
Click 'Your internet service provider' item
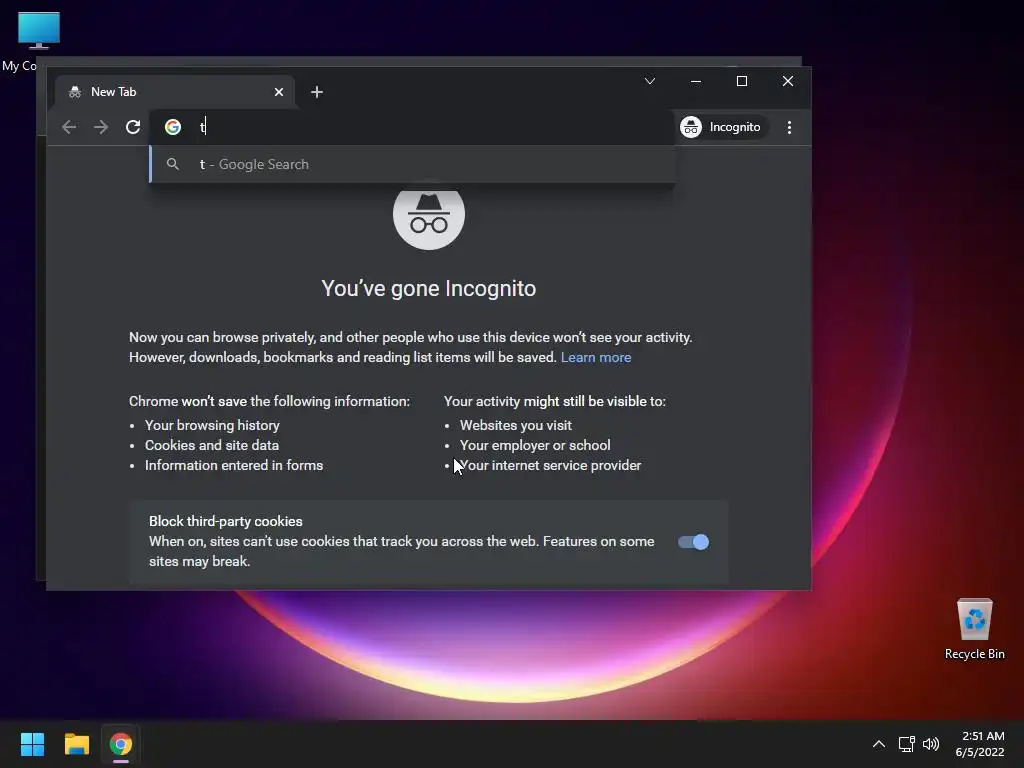[551, 466]
